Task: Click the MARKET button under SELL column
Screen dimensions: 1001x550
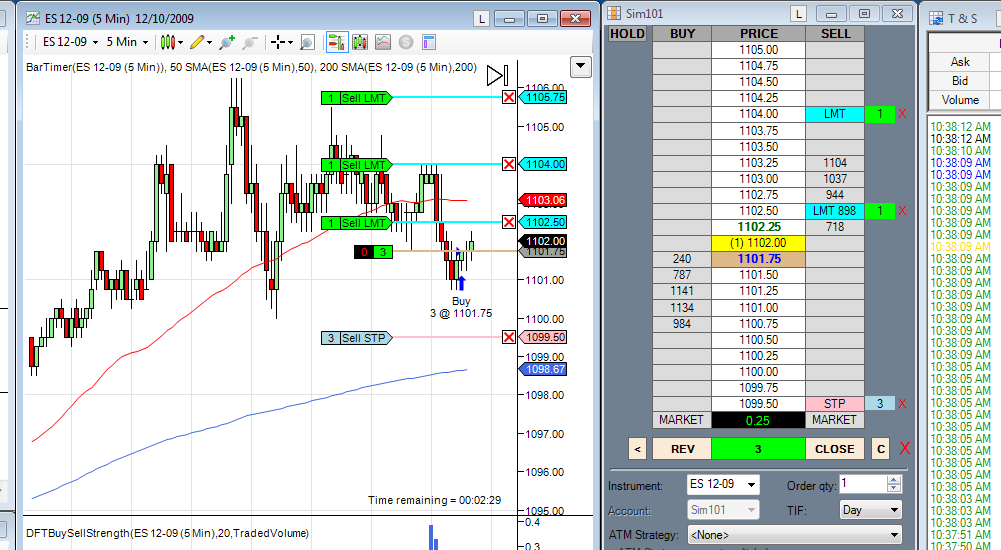Action: tap(834, 420)
